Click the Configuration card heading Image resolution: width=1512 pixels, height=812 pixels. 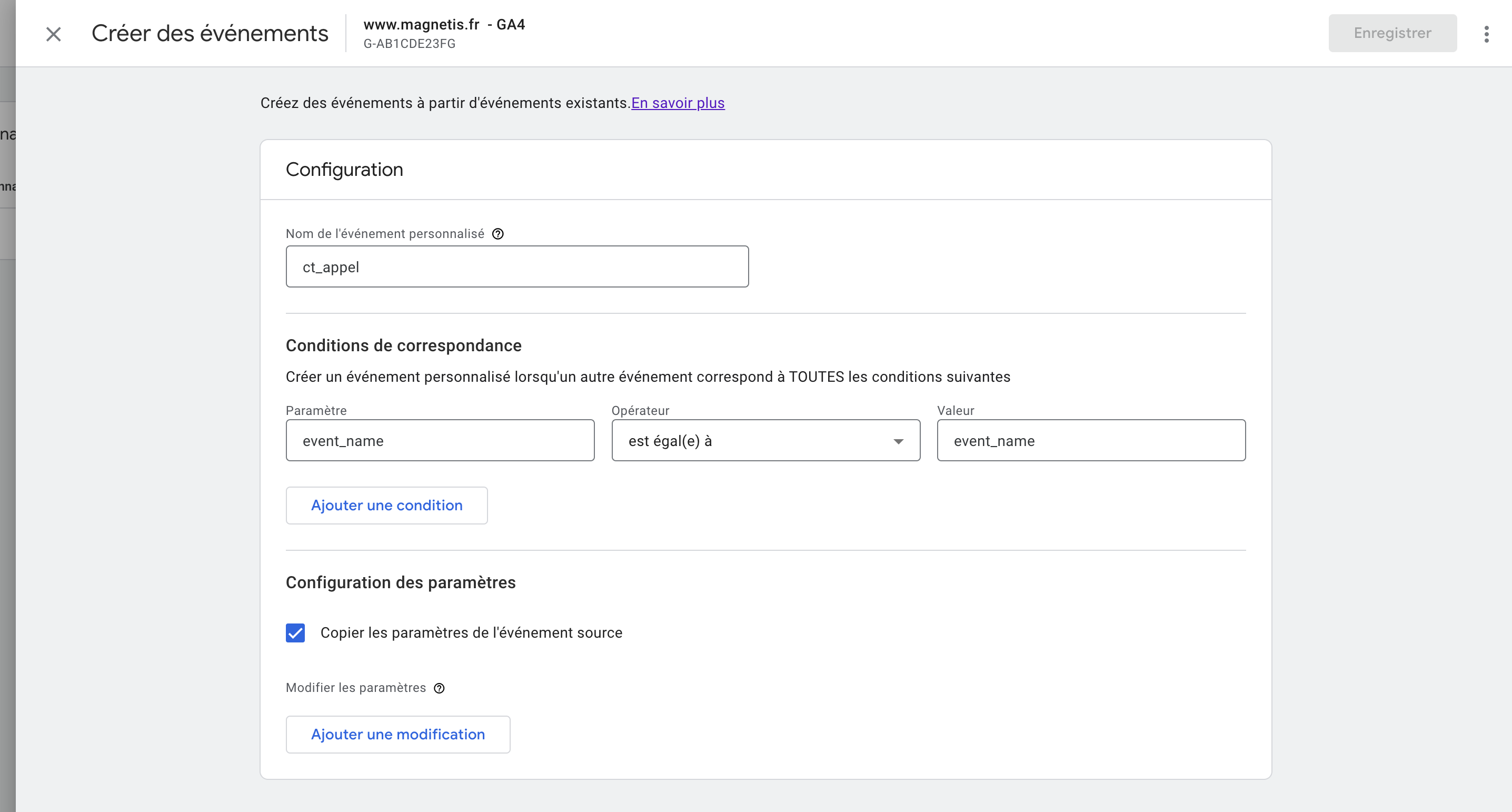(x=344, y=170)
